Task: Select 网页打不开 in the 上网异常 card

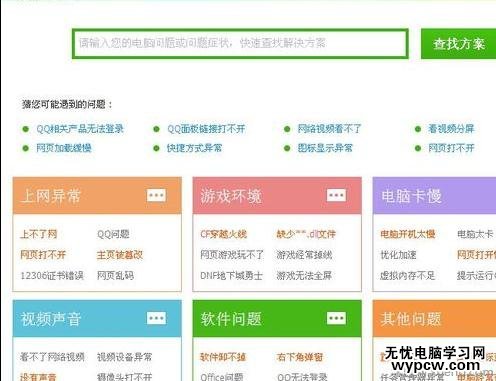Action: [x=43, y=255]
